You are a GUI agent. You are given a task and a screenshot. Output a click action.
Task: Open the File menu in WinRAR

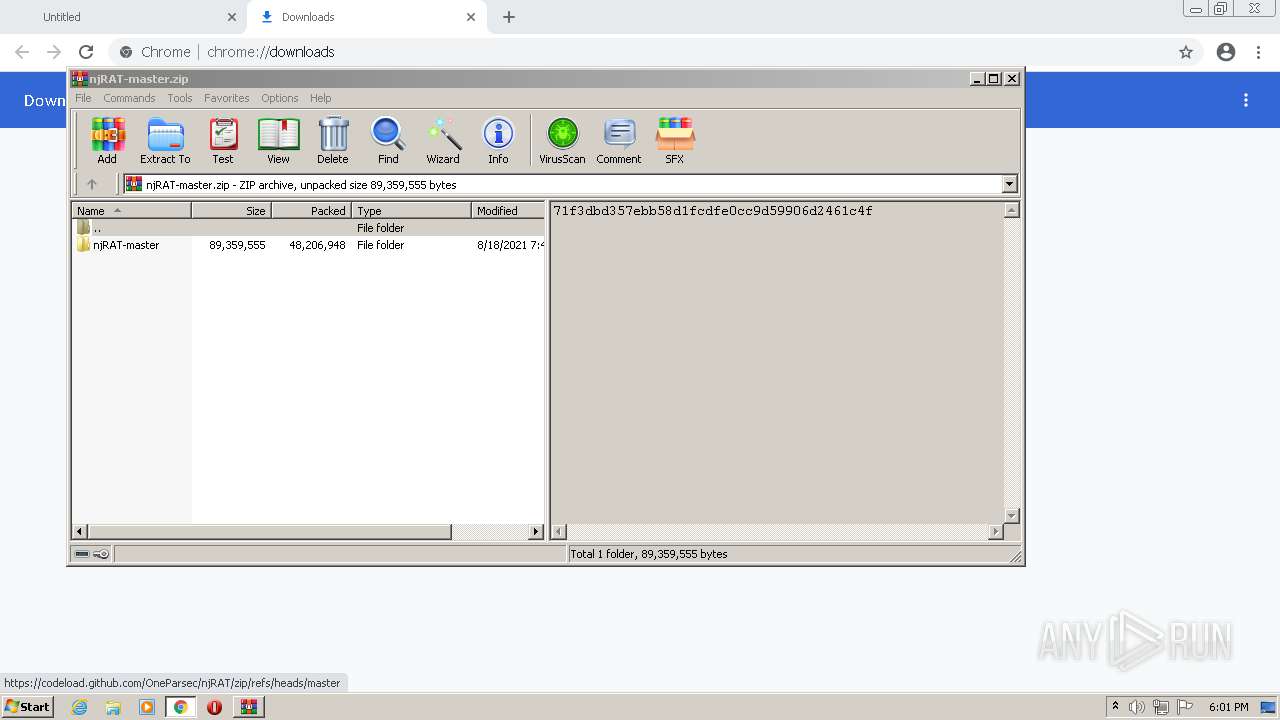(83, 98)
